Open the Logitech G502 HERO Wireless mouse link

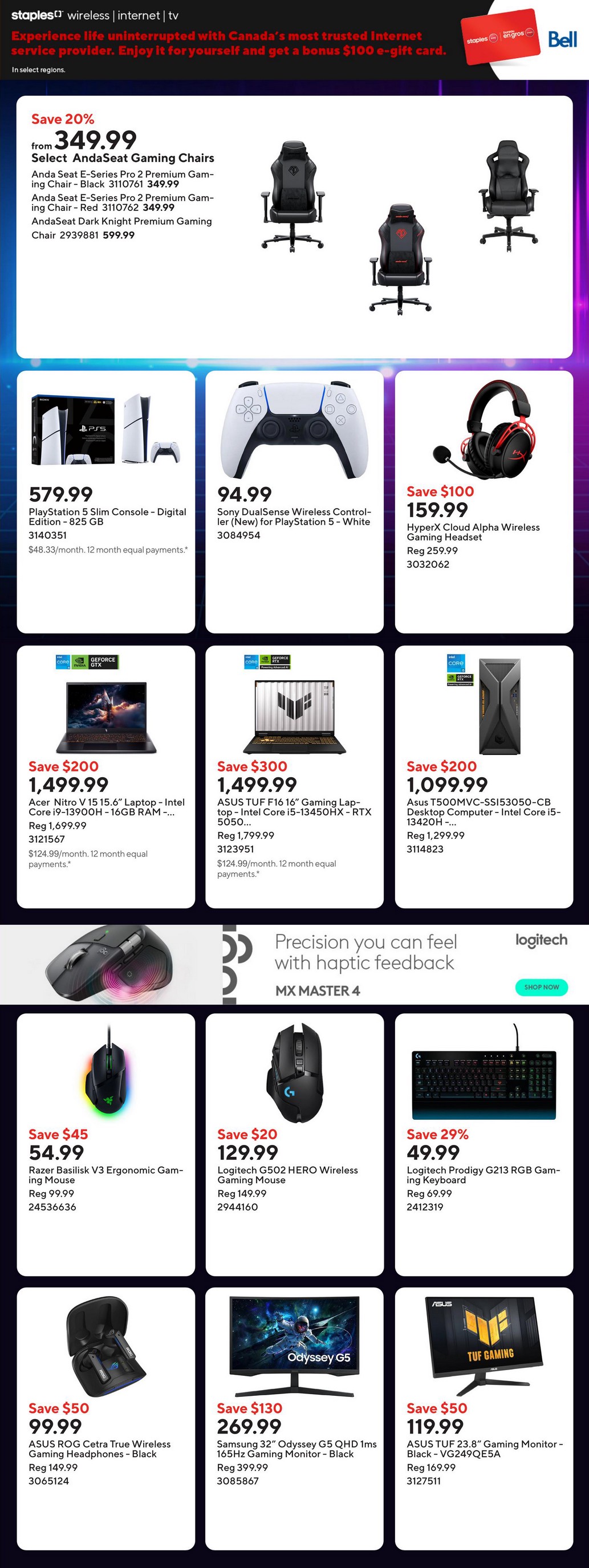pos(287,1175)
